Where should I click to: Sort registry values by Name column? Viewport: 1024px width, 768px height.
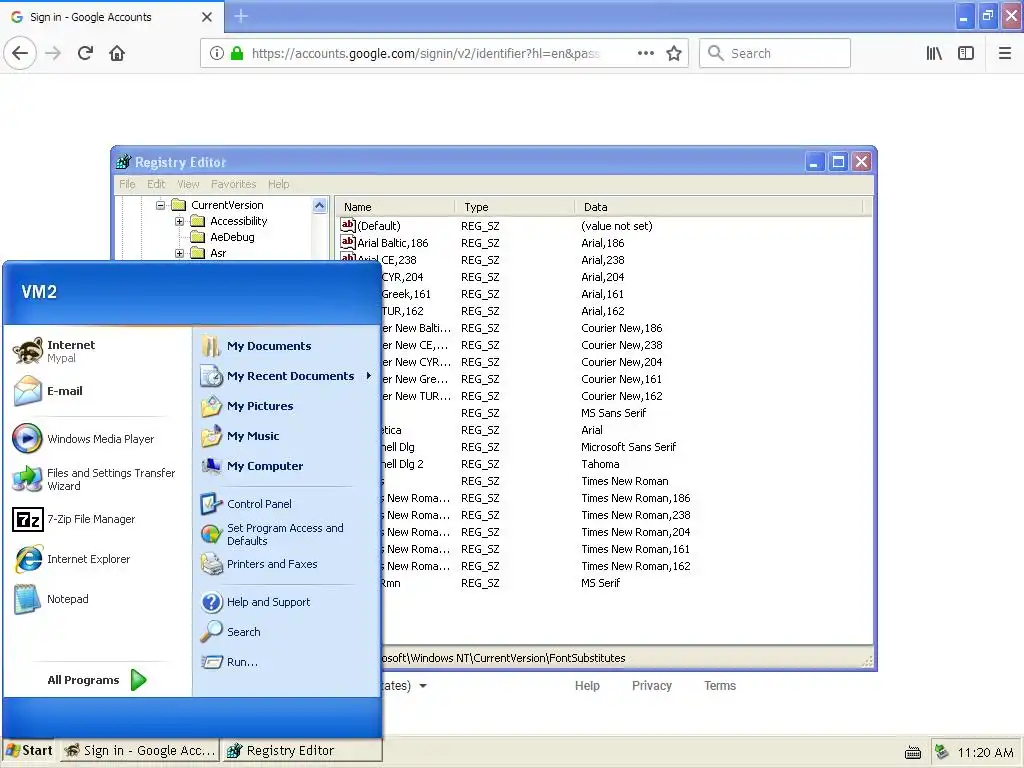click(395, 207)
